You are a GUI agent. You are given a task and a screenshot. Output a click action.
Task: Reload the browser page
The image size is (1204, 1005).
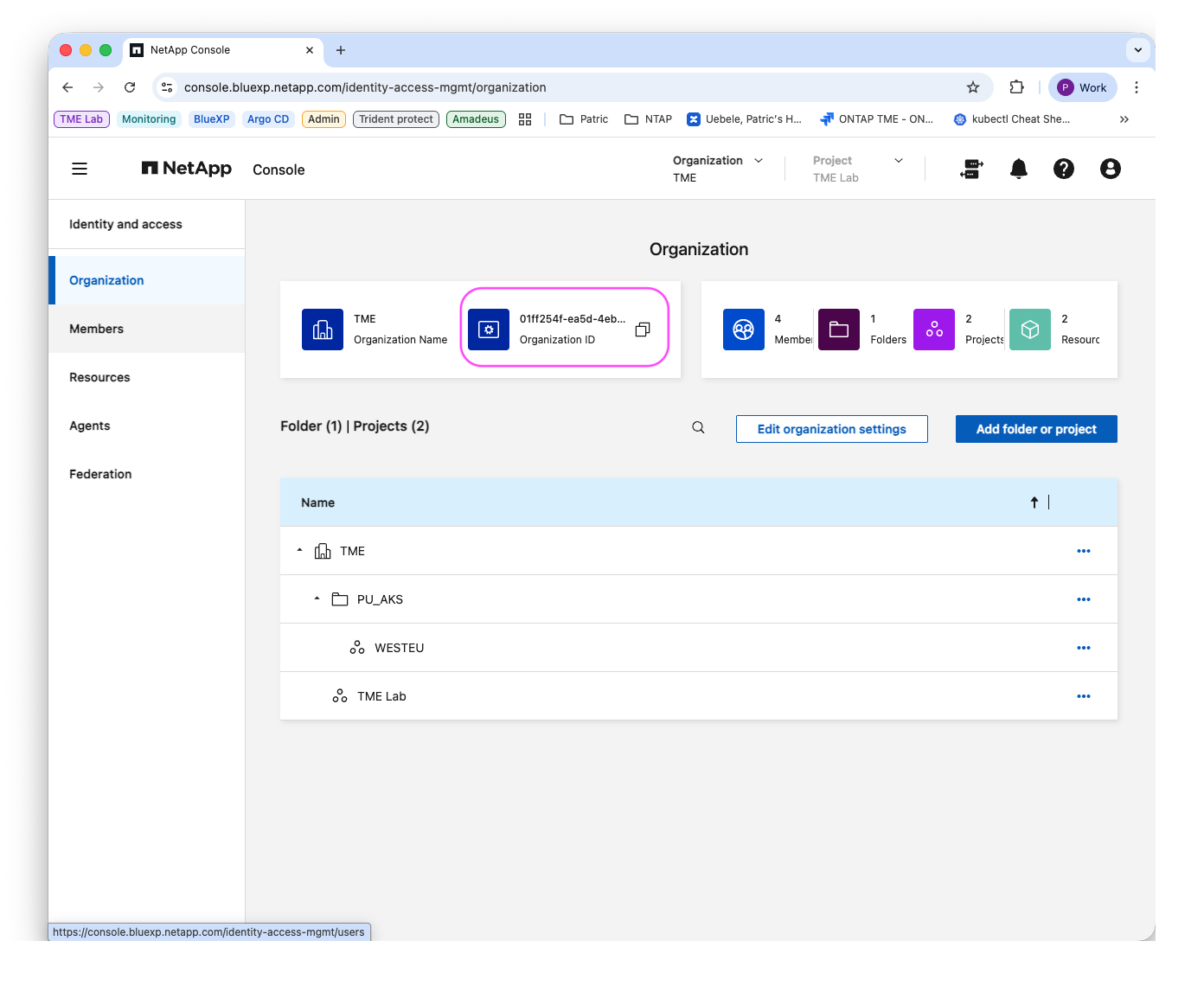pyautogui.click(x=130, y=87)
